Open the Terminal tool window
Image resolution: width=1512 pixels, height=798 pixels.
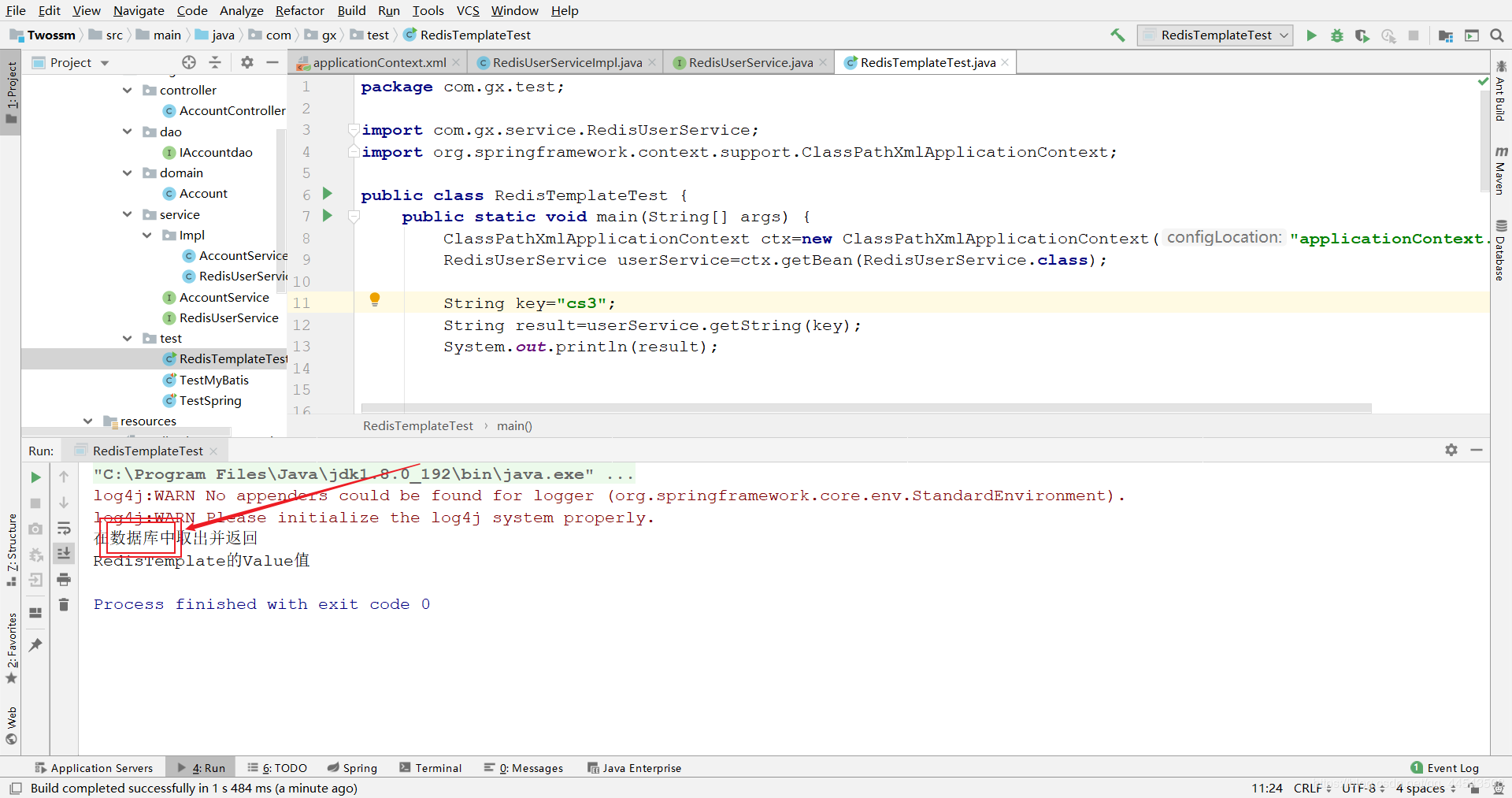(x=431, y=768)
